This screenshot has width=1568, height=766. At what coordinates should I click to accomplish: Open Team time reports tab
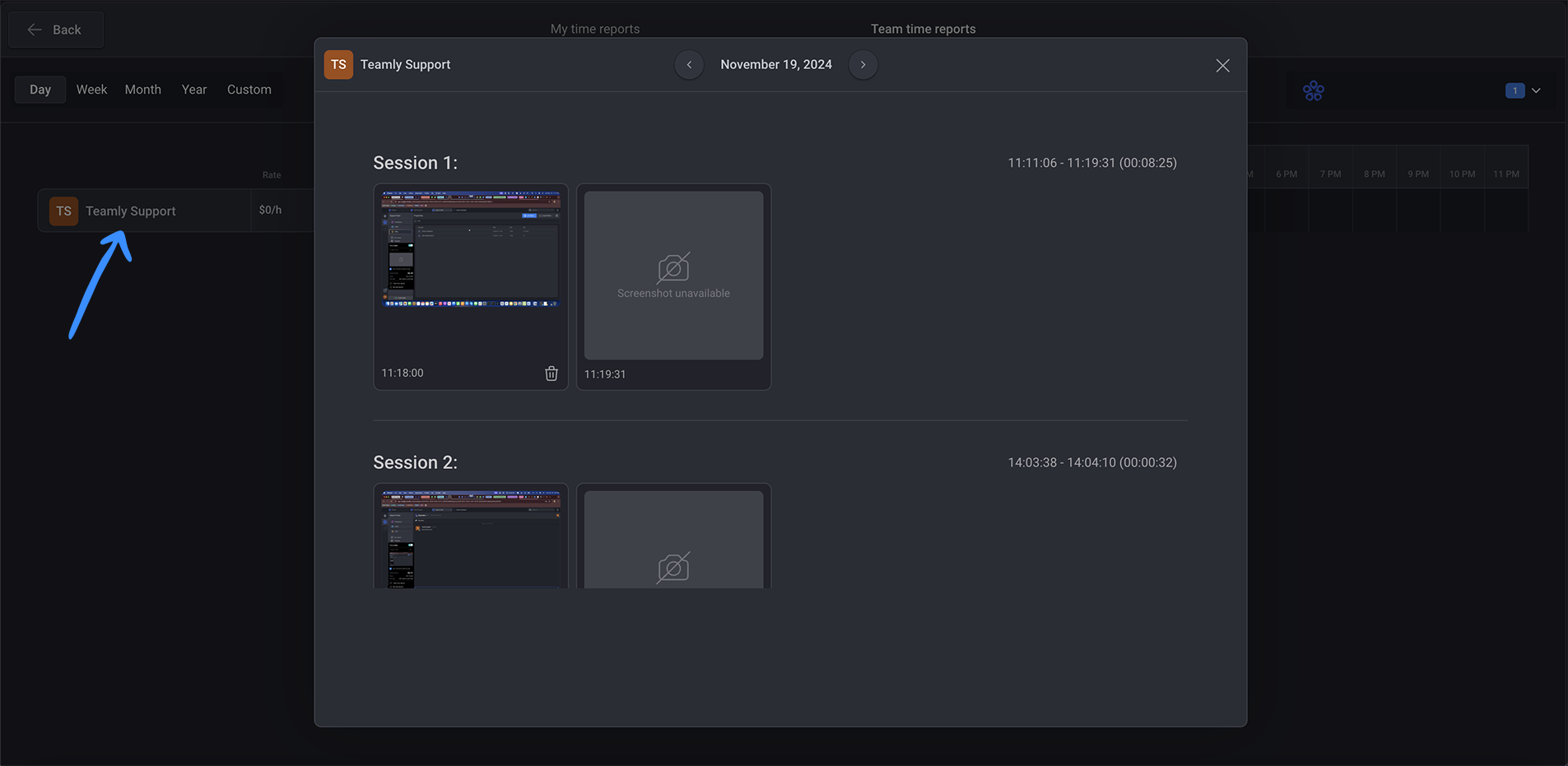924,29
